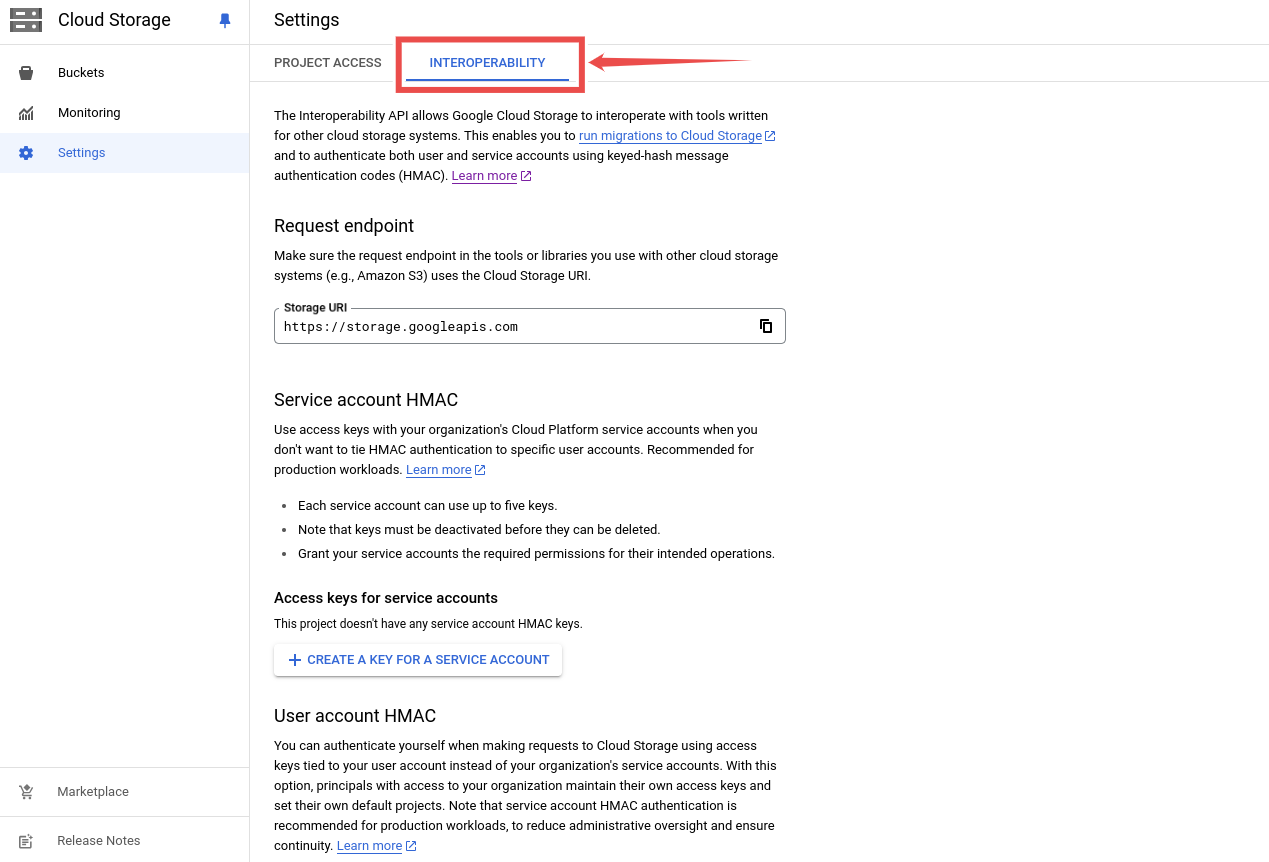
Task: Copy the Storage URI with copy icon
Action: pyautogui.click(x=766, y=326)
